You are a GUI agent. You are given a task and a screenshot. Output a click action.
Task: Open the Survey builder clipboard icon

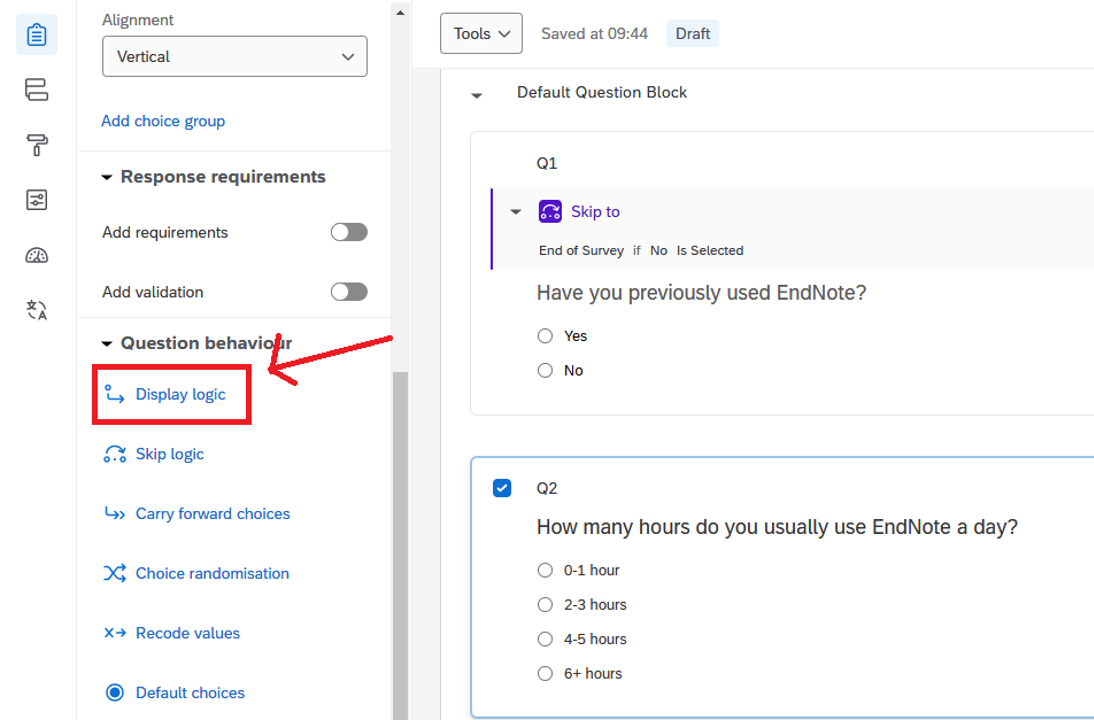(x=36, y=35)
